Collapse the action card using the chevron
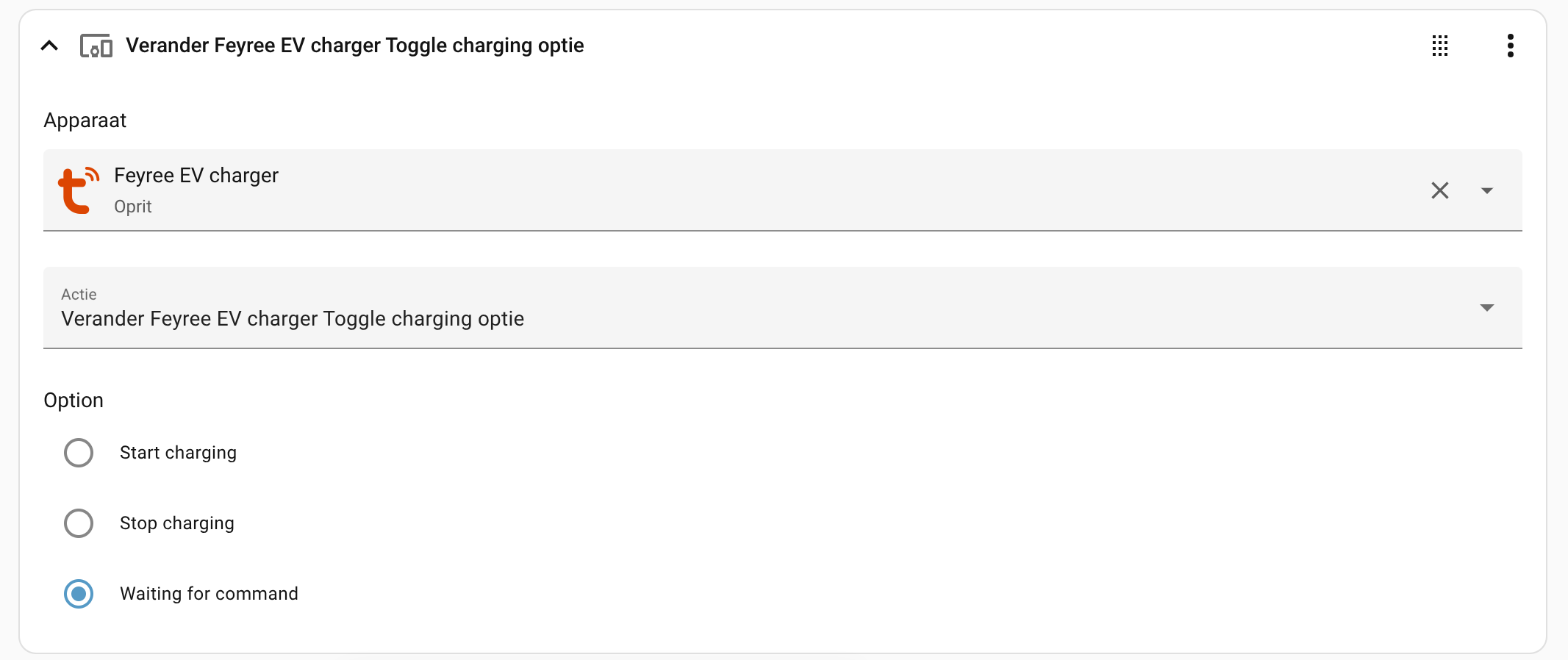The height and width of the screenshot is (660, 1568). [49, 46]
